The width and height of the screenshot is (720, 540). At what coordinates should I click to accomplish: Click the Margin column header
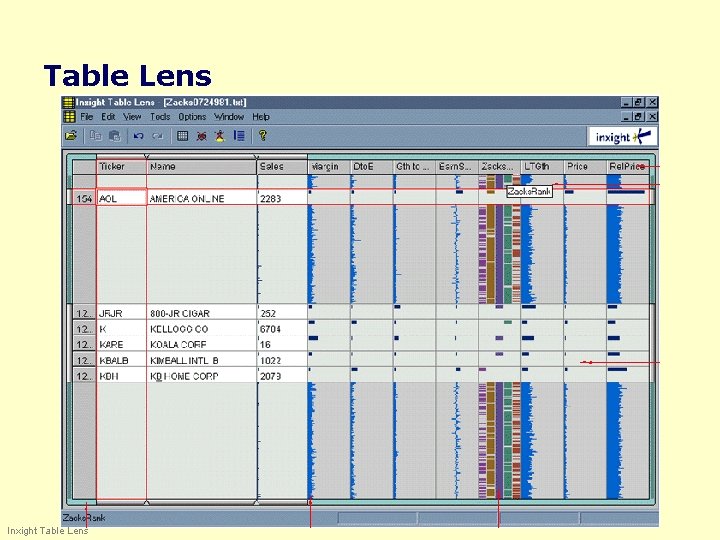point(329,167)
